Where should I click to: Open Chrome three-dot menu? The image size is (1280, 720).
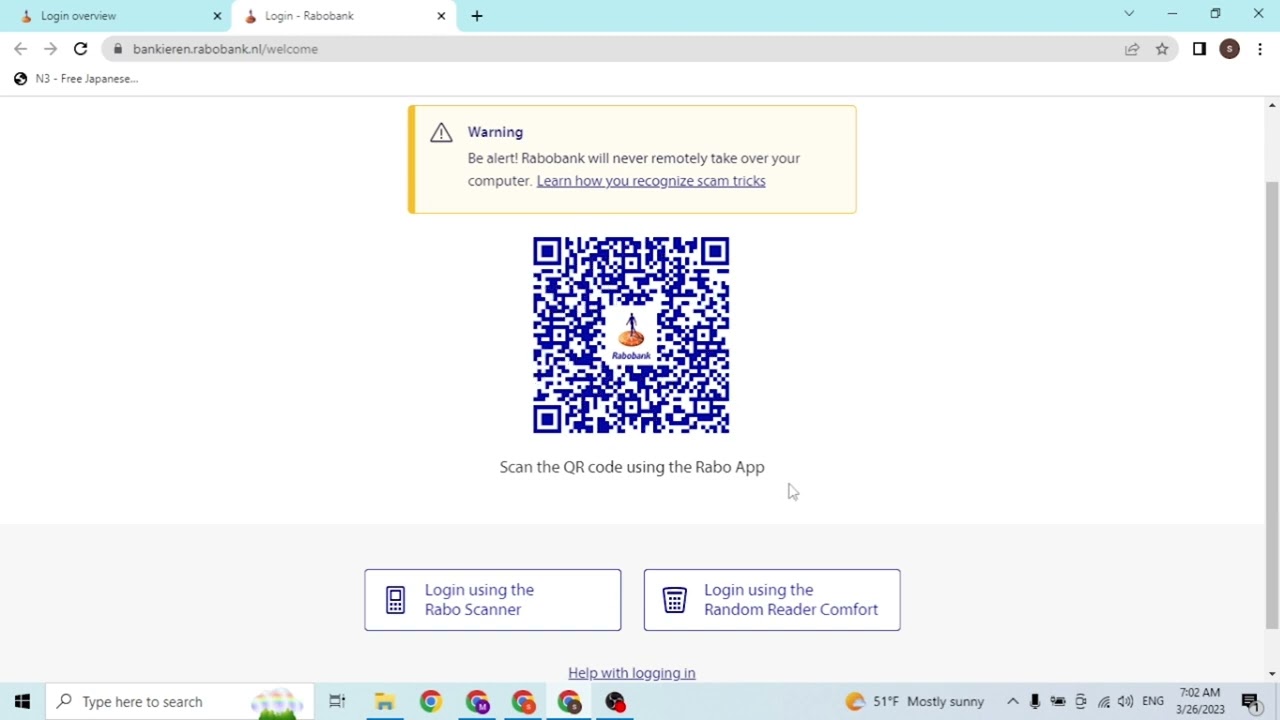tap(1260, 49)
